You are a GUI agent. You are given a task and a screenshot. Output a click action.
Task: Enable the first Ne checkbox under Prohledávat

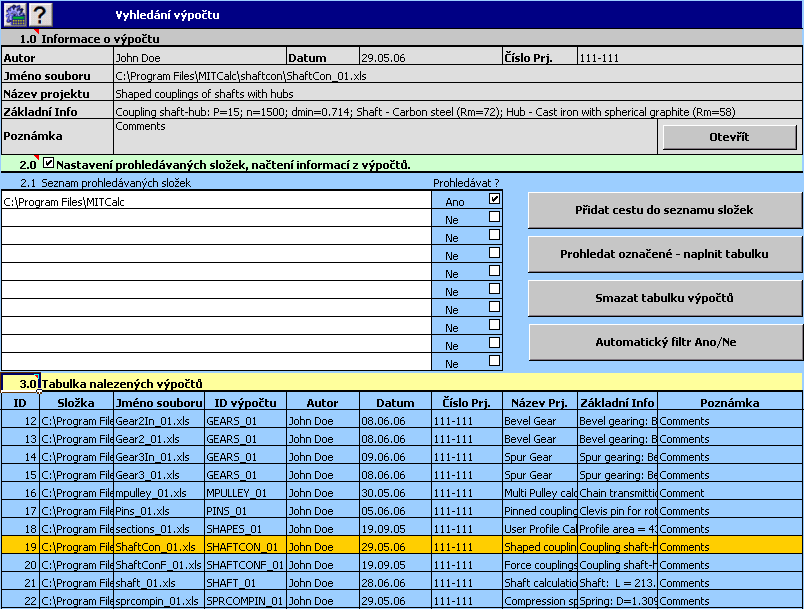tap(494, 218)
